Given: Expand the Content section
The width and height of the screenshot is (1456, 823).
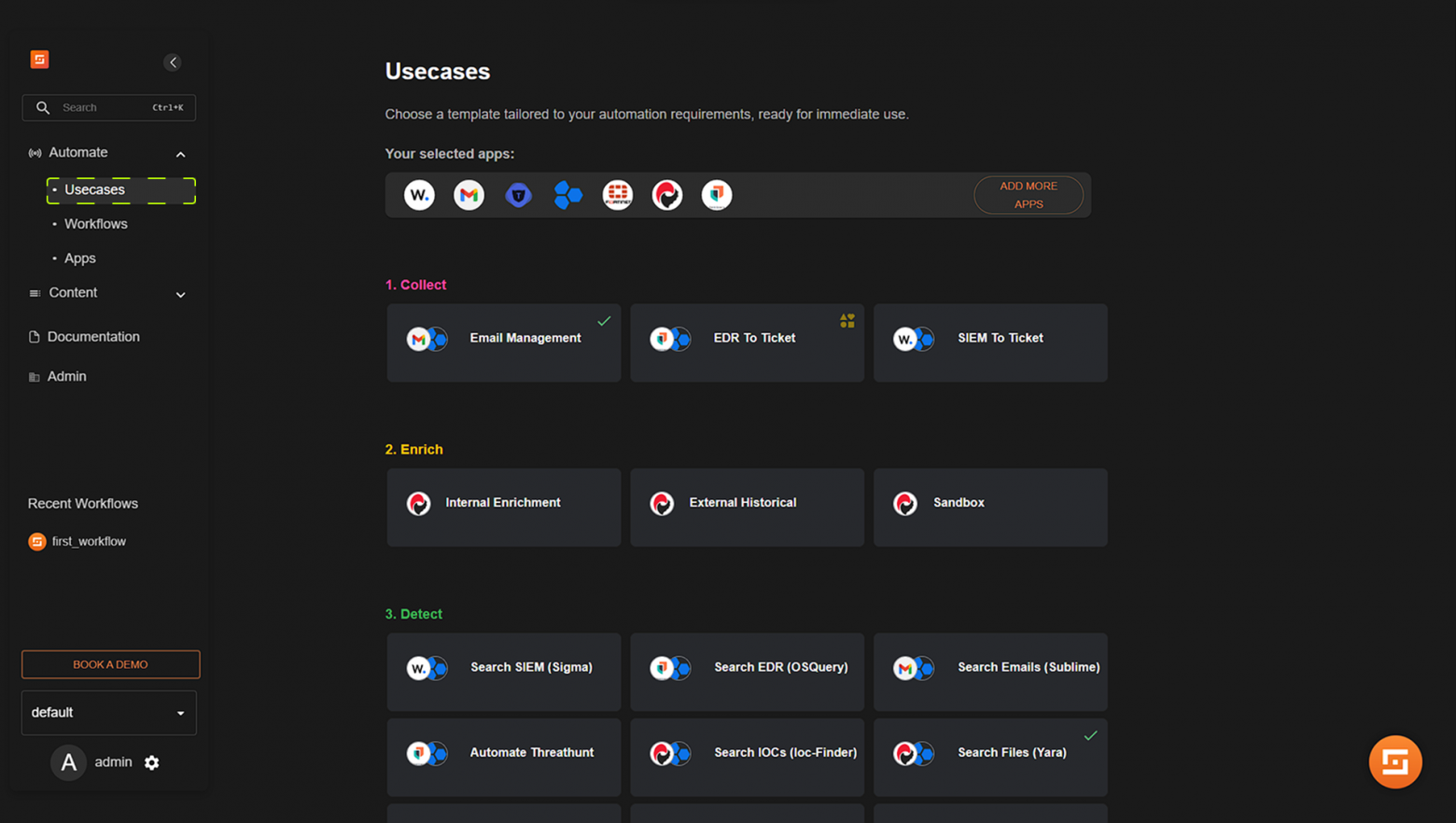Looking at the screenshot, I should click(180, 294).
